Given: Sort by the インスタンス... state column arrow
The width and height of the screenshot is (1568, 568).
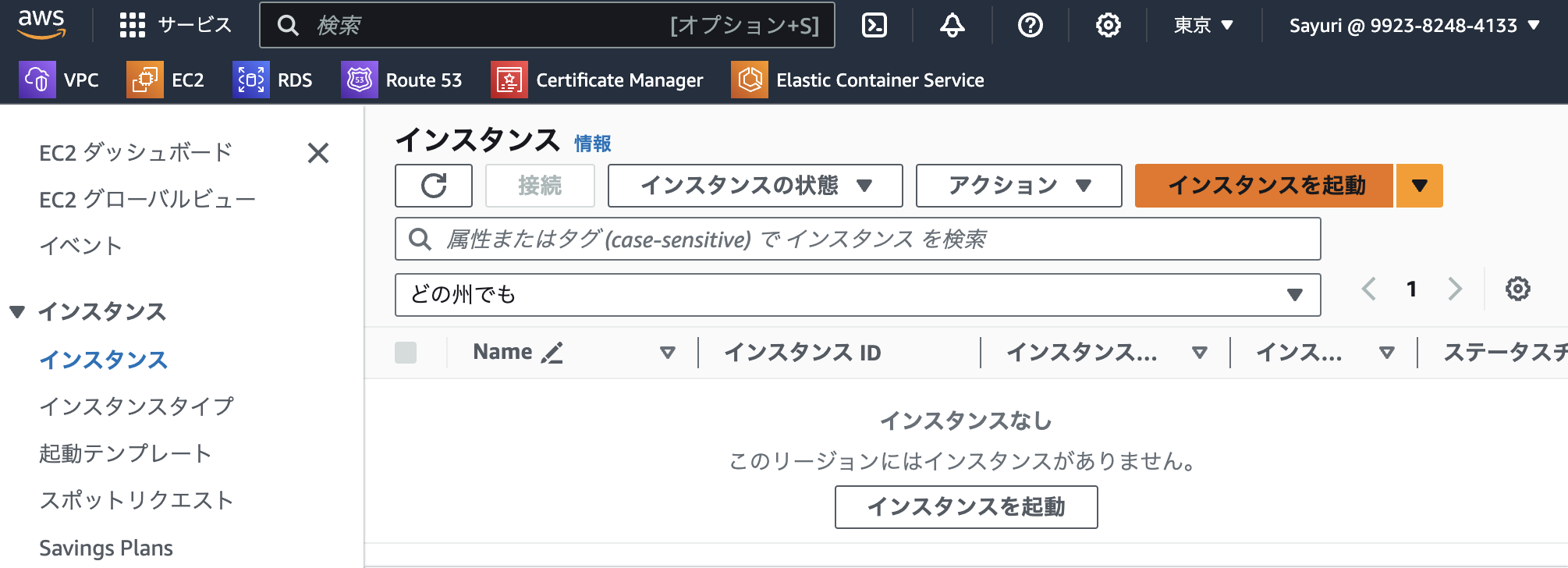Looking at the screenshot, I should 1200,353.
